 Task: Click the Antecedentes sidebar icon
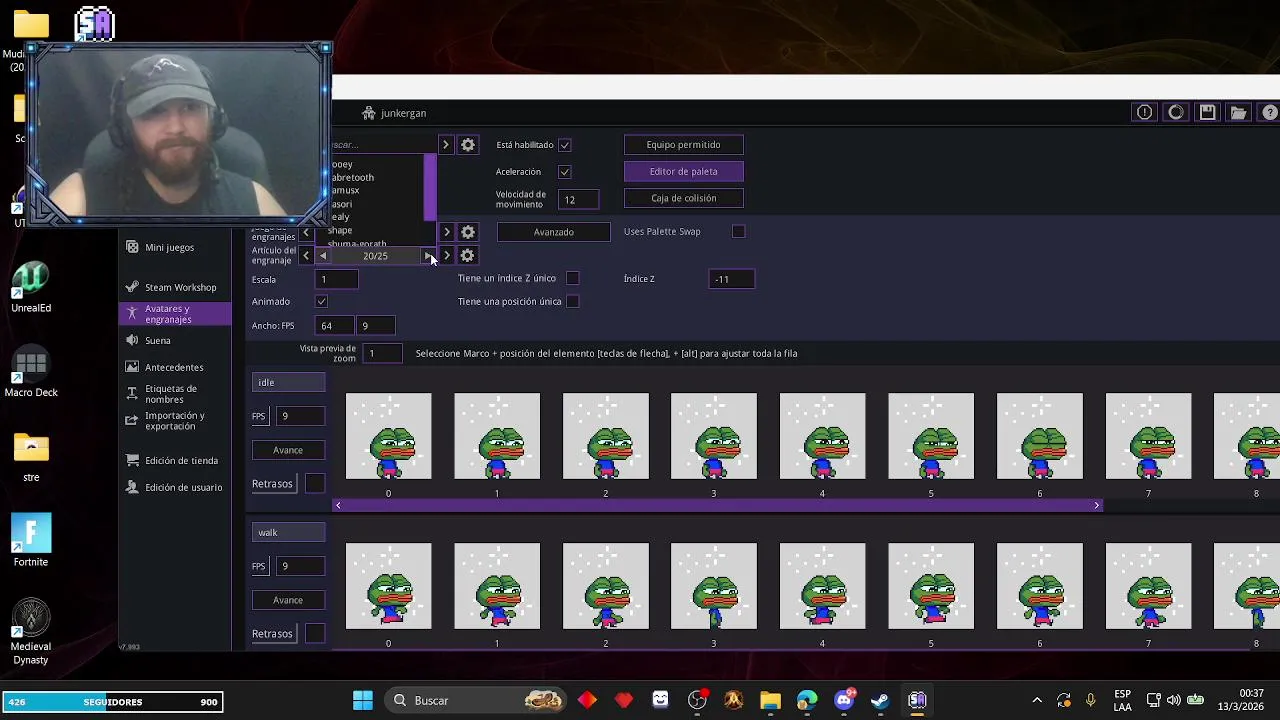pyautogui.click(x=132, y=367)
